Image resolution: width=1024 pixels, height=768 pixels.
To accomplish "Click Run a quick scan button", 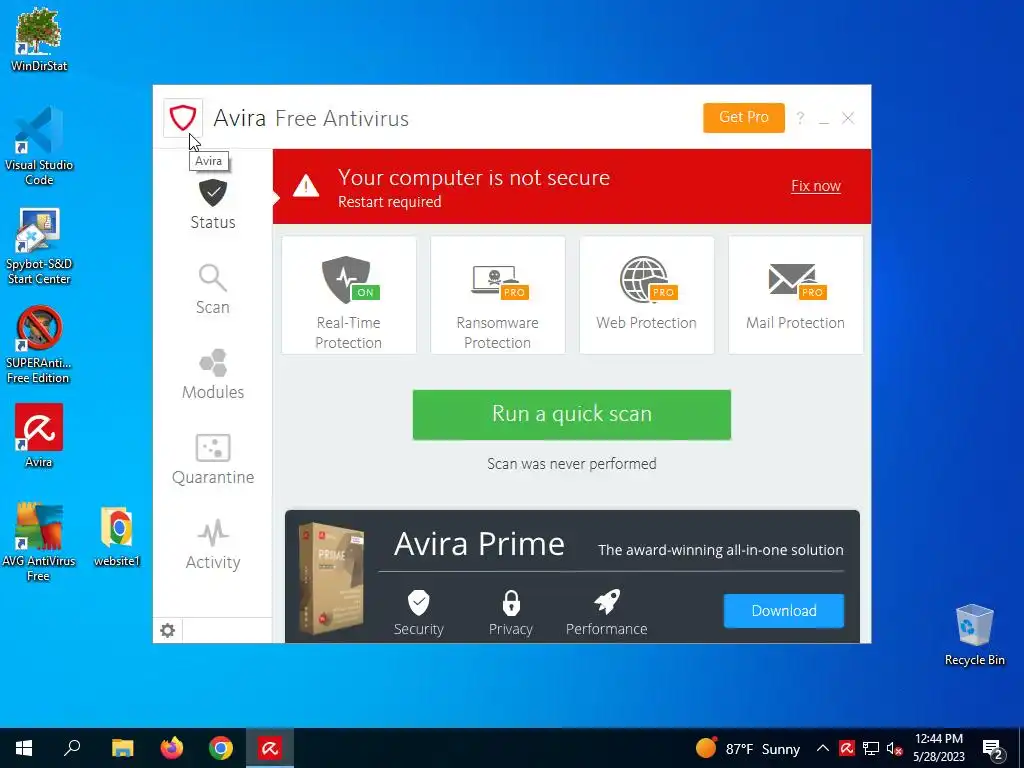I will (571, 415).
